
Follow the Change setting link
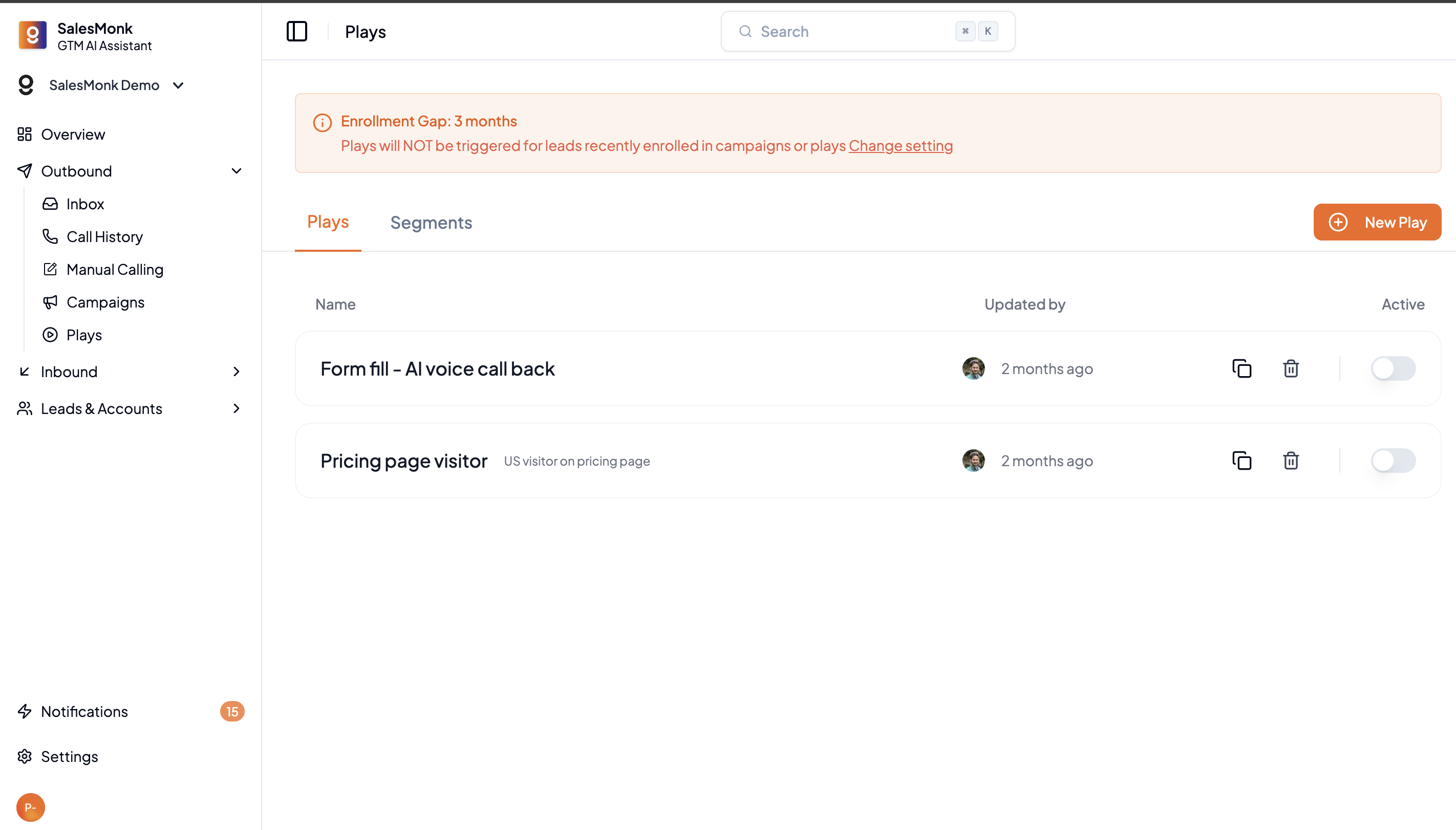click(900, 146)
